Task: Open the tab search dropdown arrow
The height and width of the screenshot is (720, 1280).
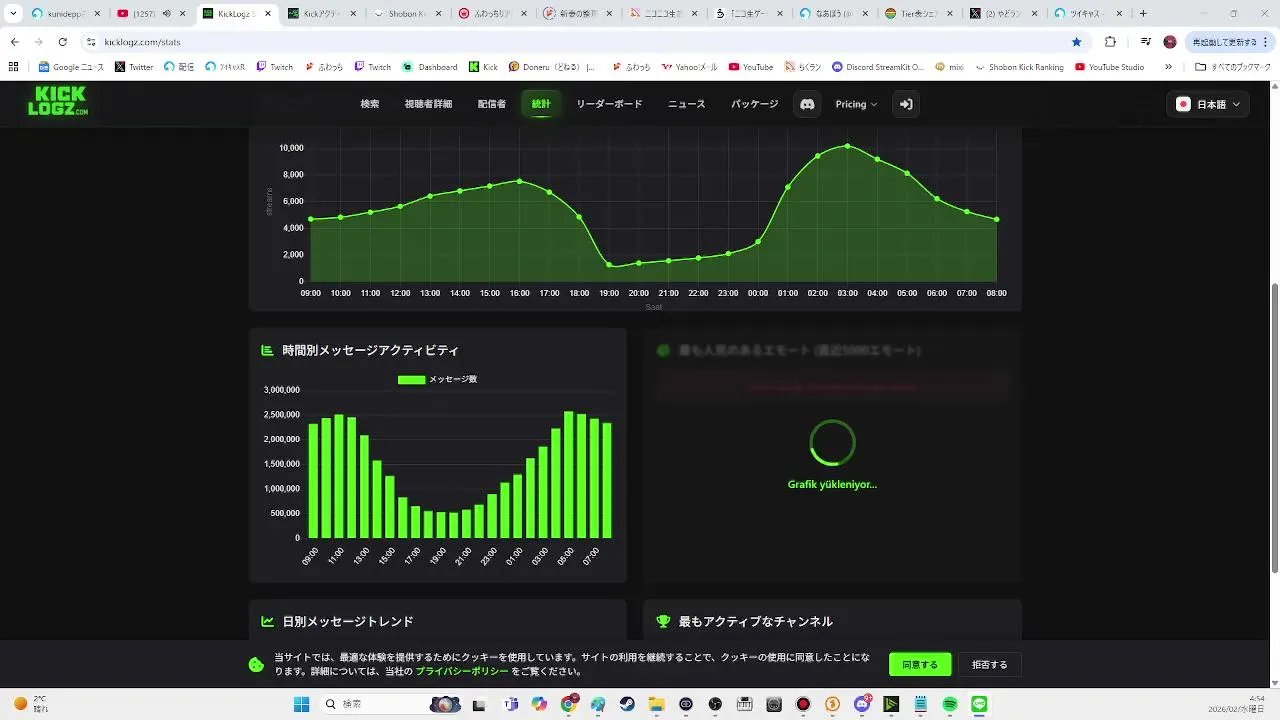Action: tap(14, 14)
